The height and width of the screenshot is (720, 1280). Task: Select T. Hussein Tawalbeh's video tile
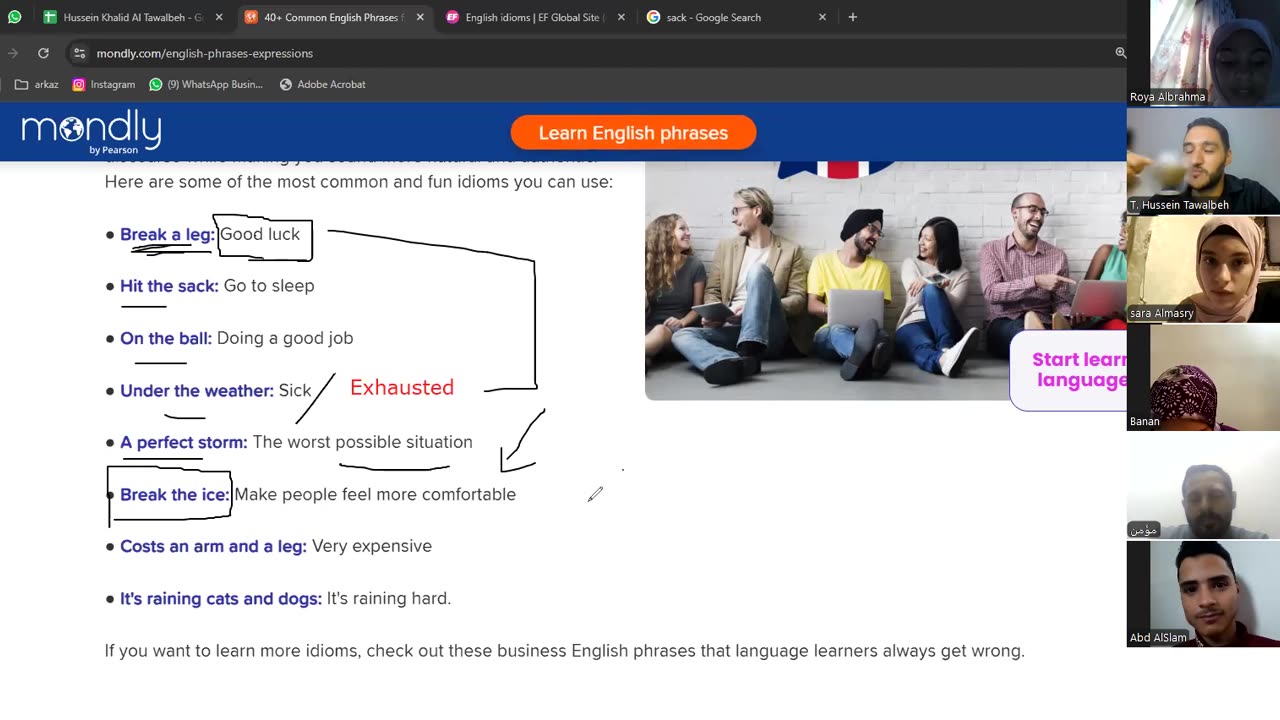click(x=1203, y=161)
